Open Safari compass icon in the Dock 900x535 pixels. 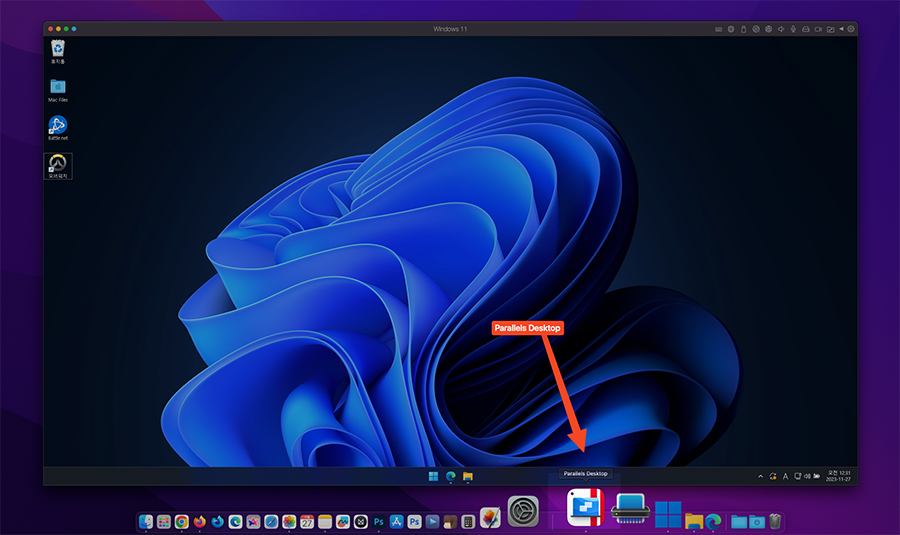tap(271, 521)
